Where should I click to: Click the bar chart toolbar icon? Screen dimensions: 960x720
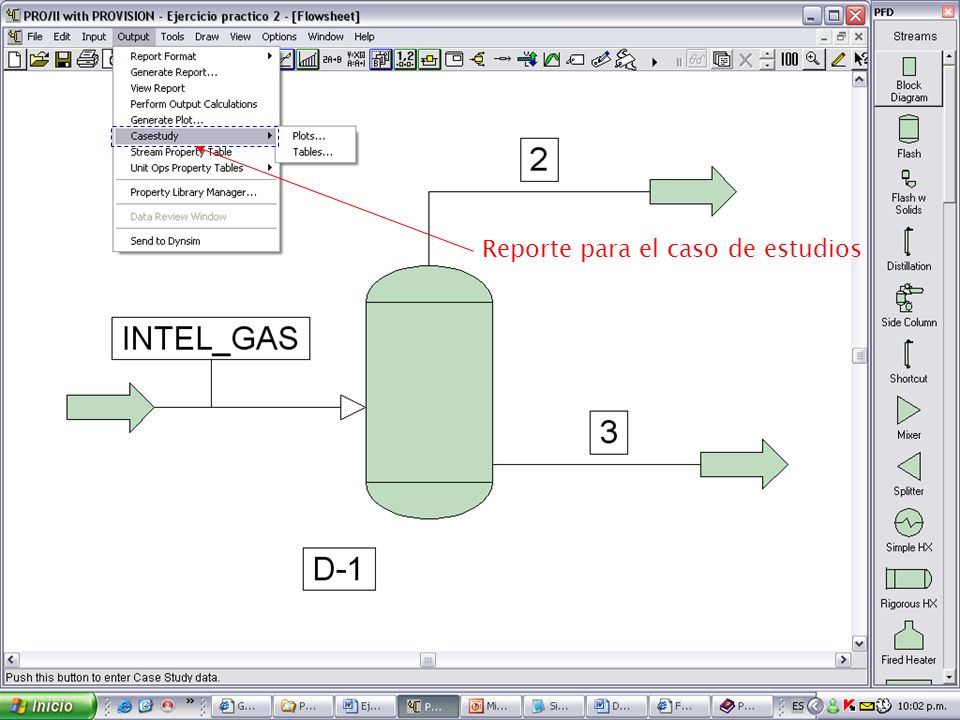308,59
